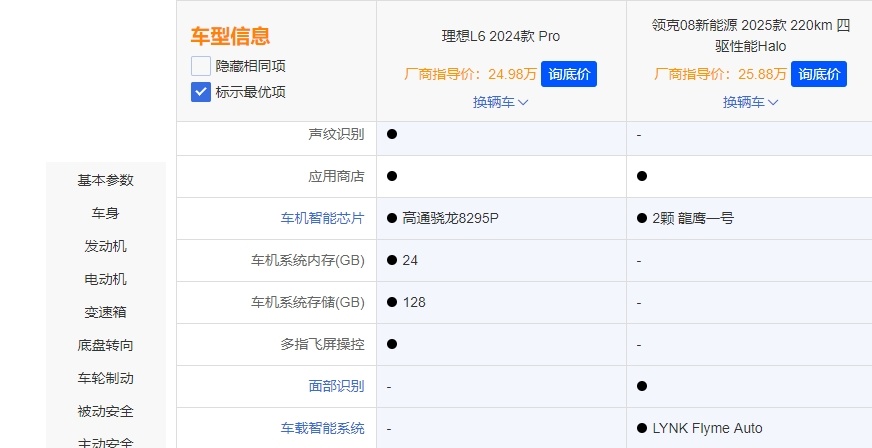Select the LYNK Flyme Auto cell
This screenshot has width=872, height=448.
pos(707,428)
